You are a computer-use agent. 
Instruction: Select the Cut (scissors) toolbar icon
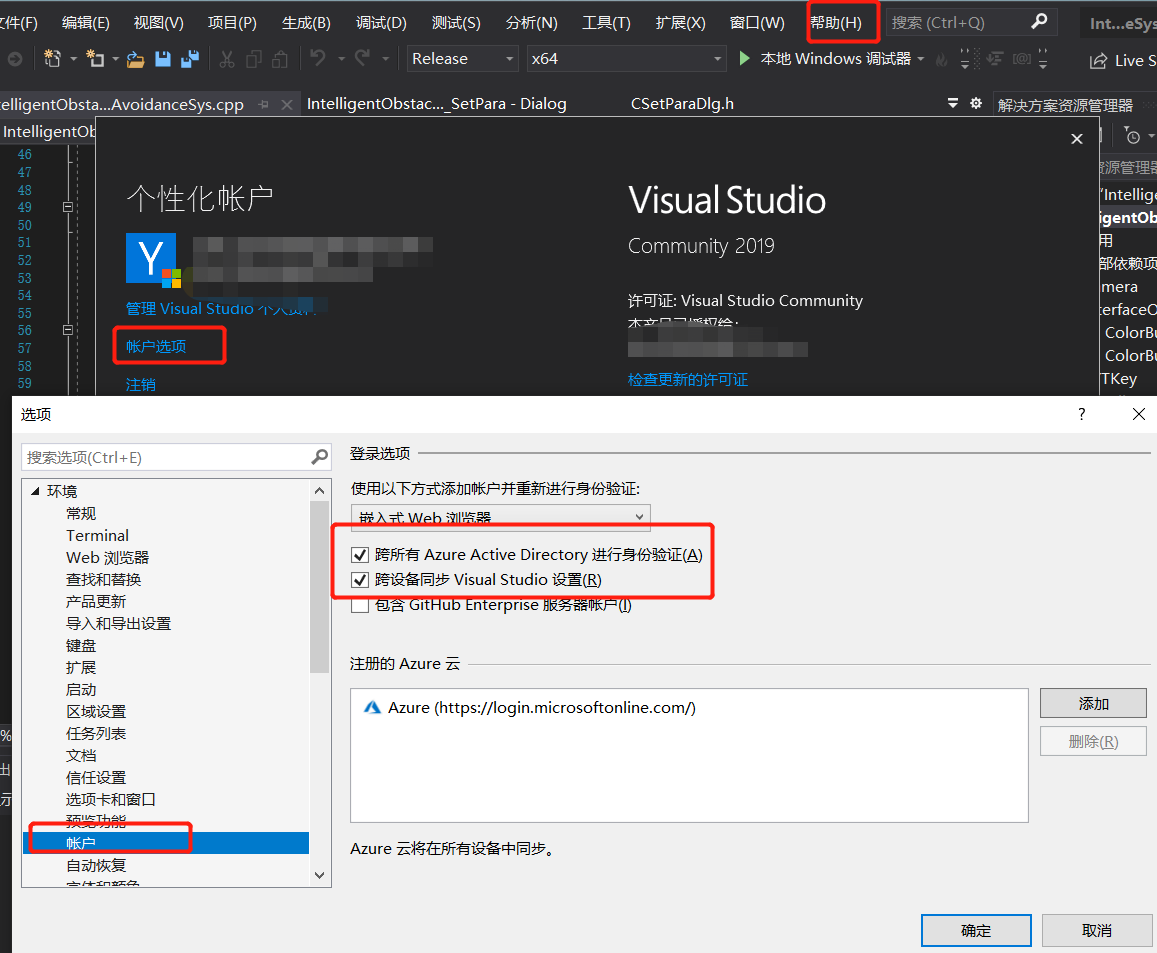(x=225, y=59)
